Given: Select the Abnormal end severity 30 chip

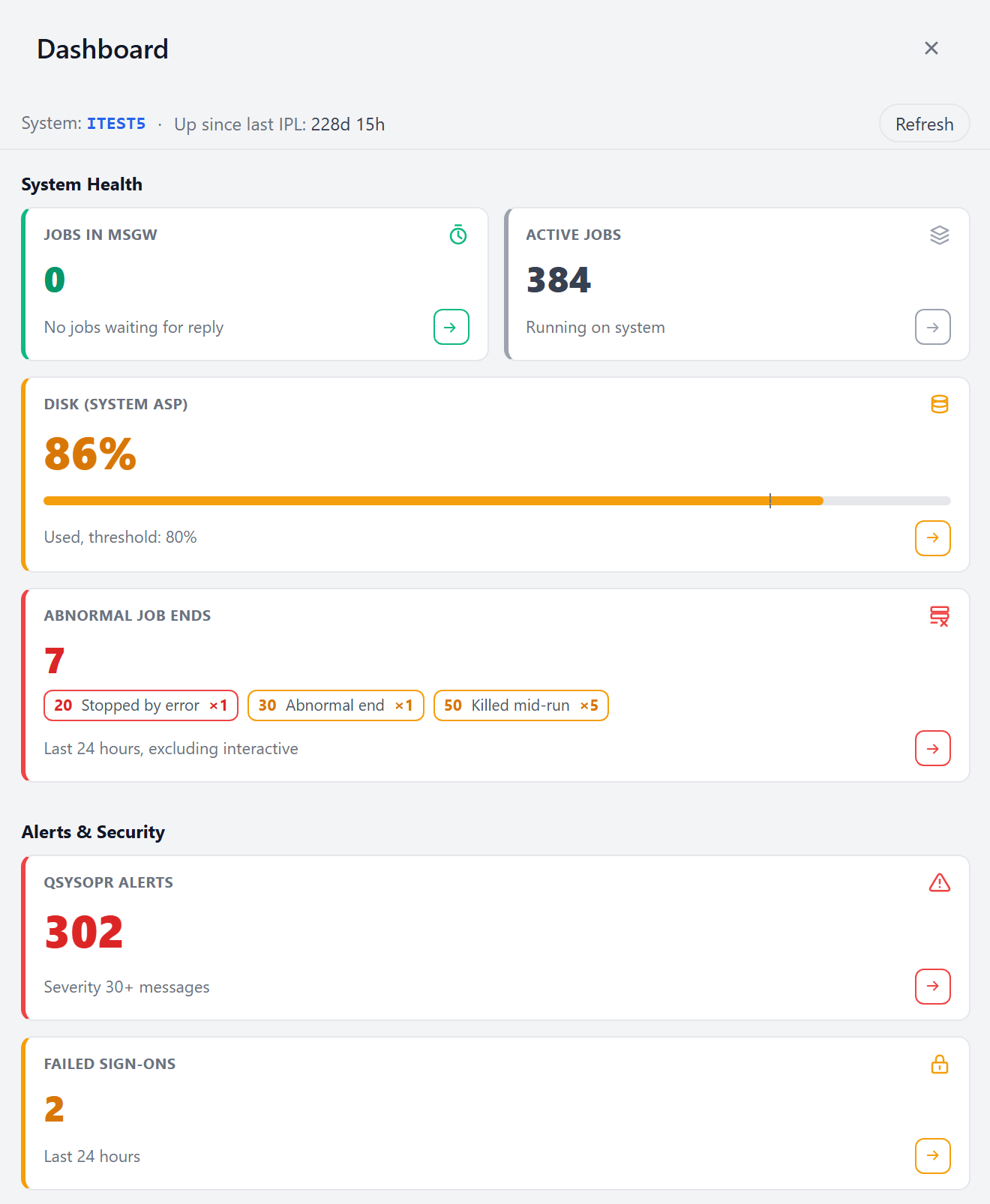Looking at the screenshot, I should pos(336,705).
